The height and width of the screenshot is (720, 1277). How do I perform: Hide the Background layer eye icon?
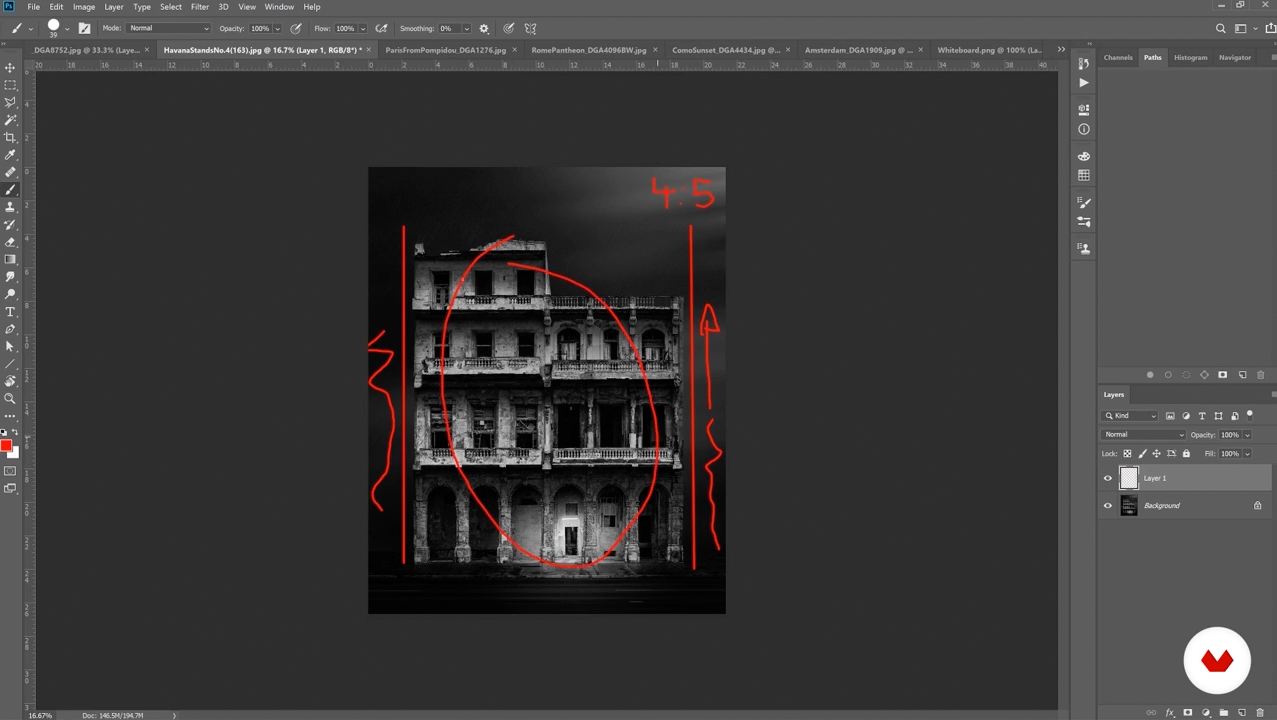click(x=1107, y=506)
